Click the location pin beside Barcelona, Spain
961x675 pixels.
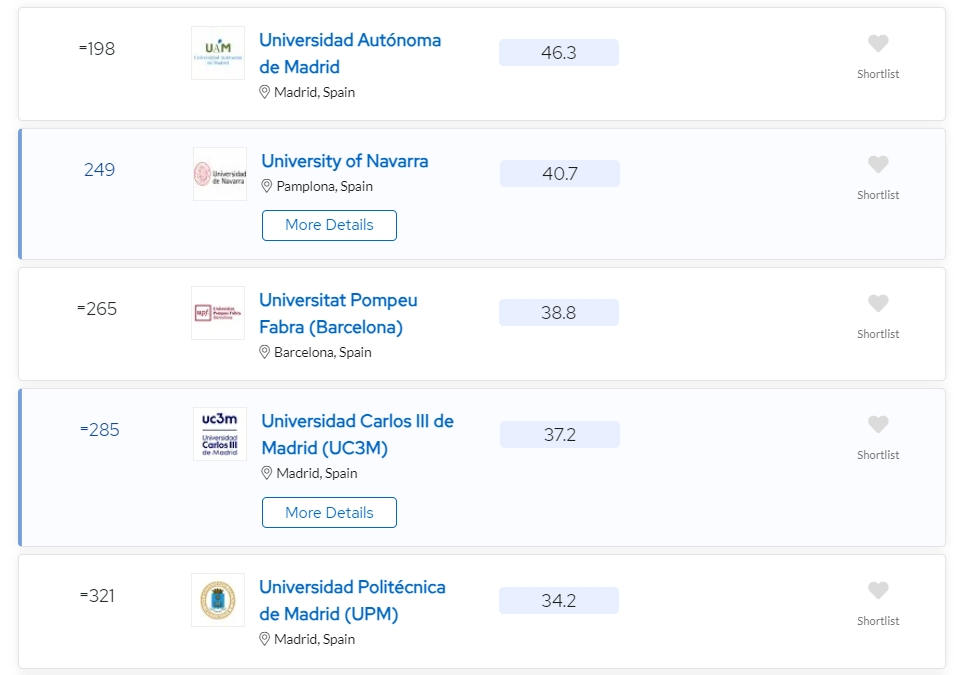(264, 352)
